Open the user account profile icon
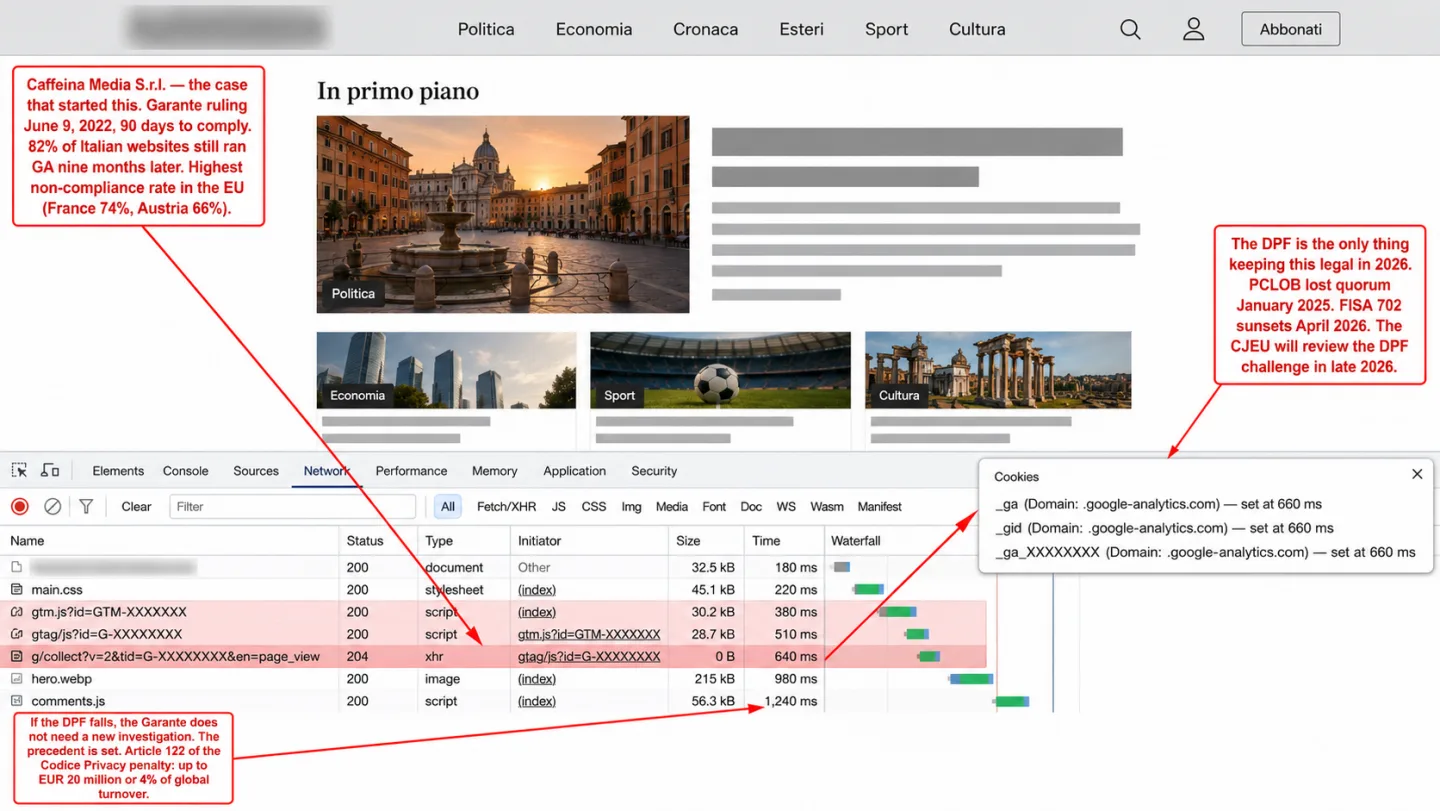This screenshot has height=811, width=1440. click(1193, 29)
